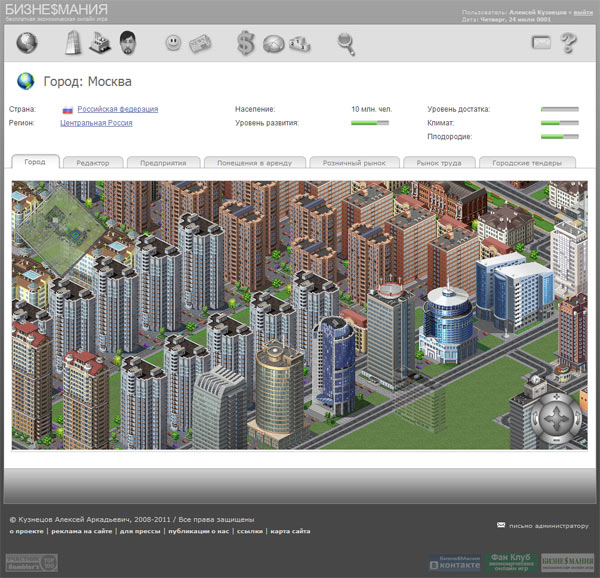Click the question mark help icon

tap(570, 43)
